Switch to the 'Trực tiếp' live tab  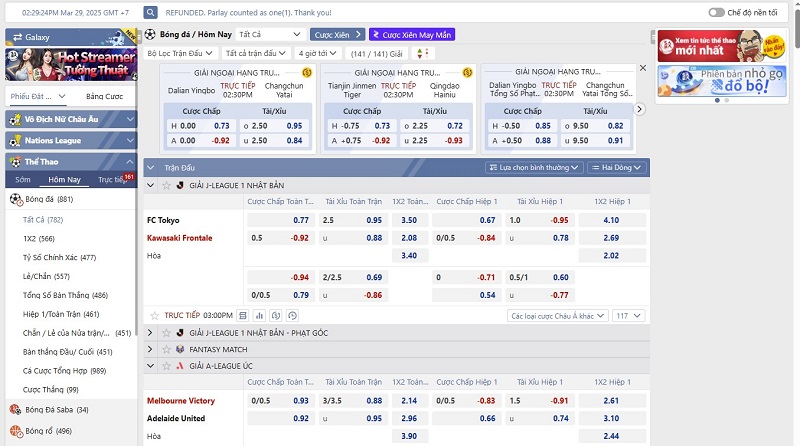click(113, 179)
